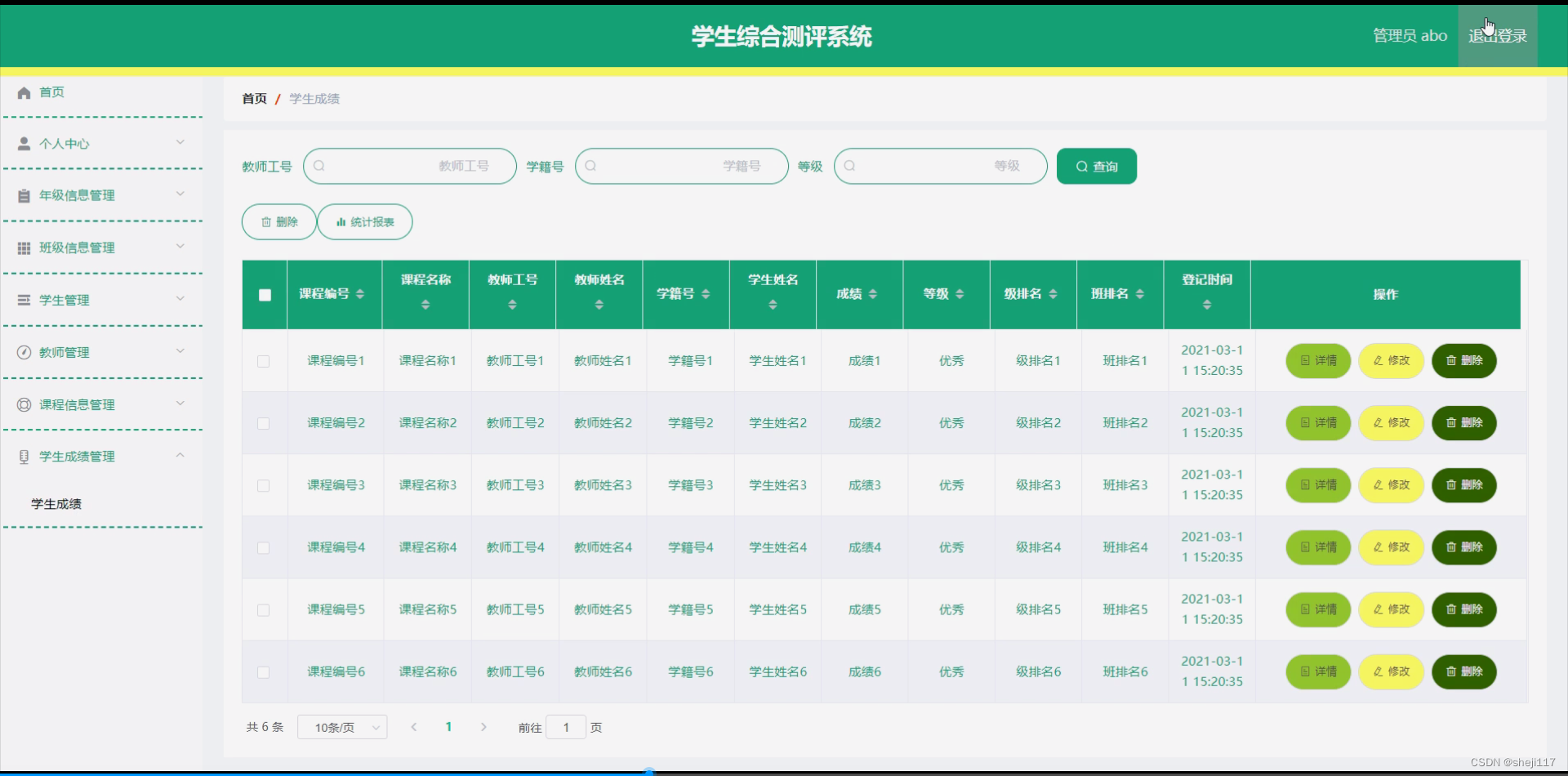Click the 班级信息管理 grid icon
The height and width of the screenshot is (776, 1568).
tap(23, 248)
